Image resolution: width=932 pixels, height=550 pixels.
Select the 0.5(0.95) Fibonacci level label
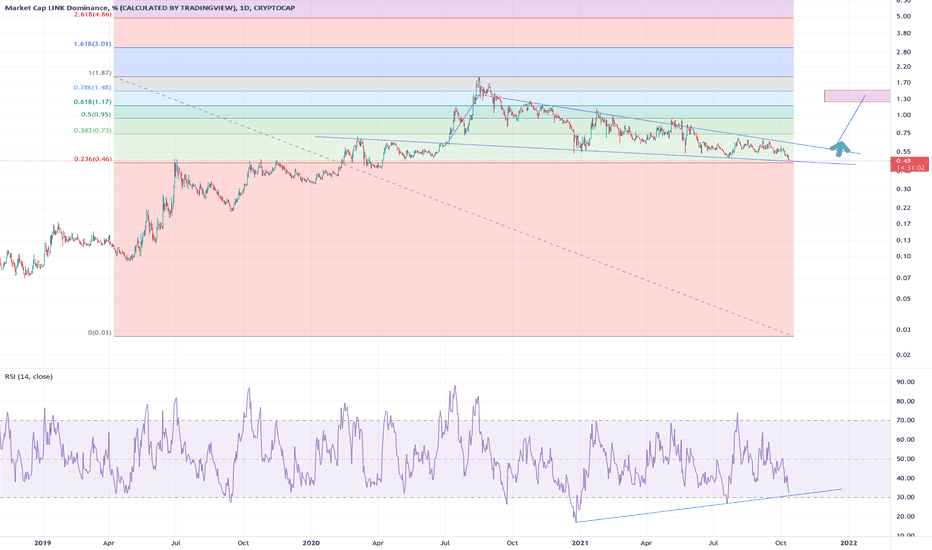tap(96, 115)
